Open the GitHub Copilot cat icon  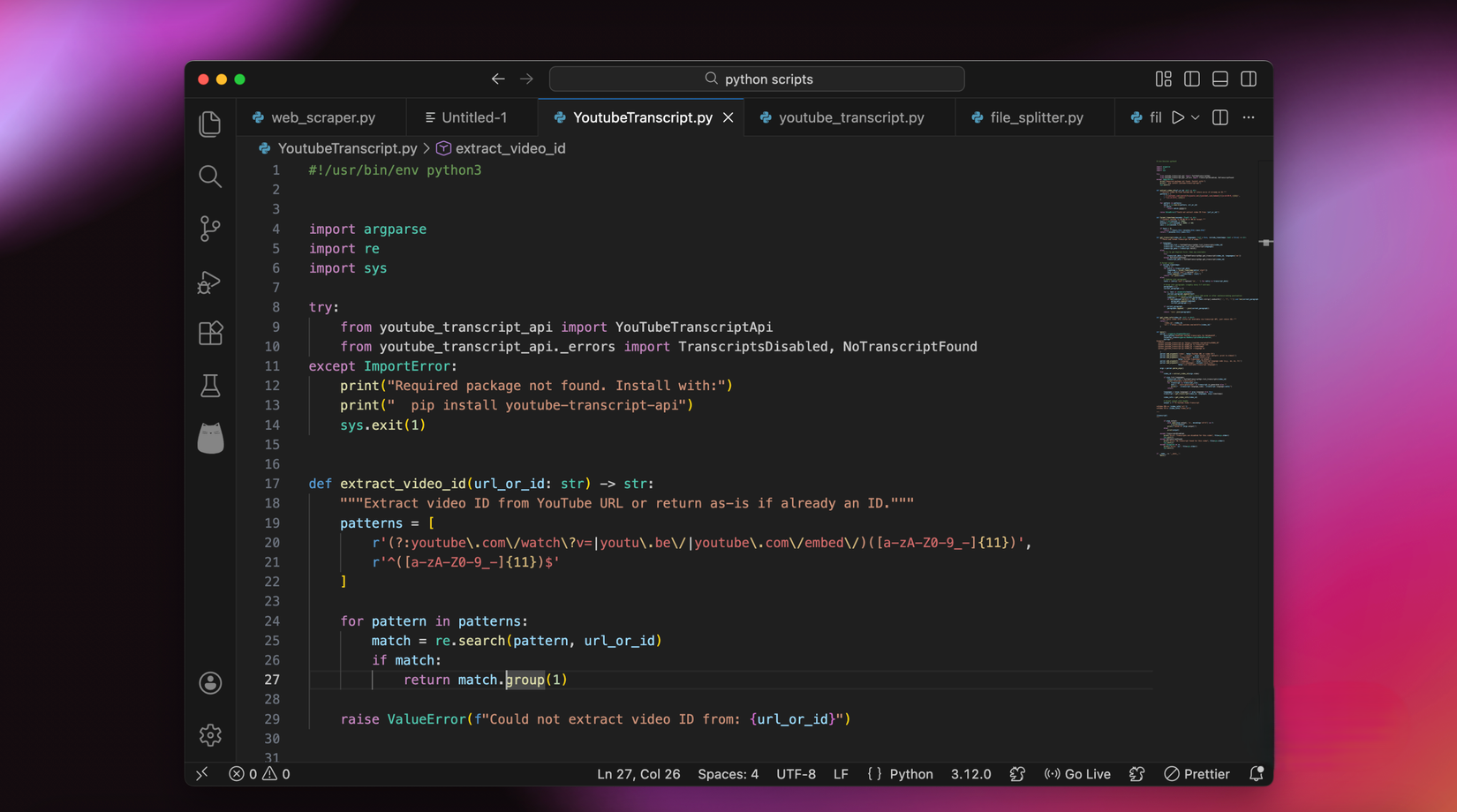click(210, 439)
